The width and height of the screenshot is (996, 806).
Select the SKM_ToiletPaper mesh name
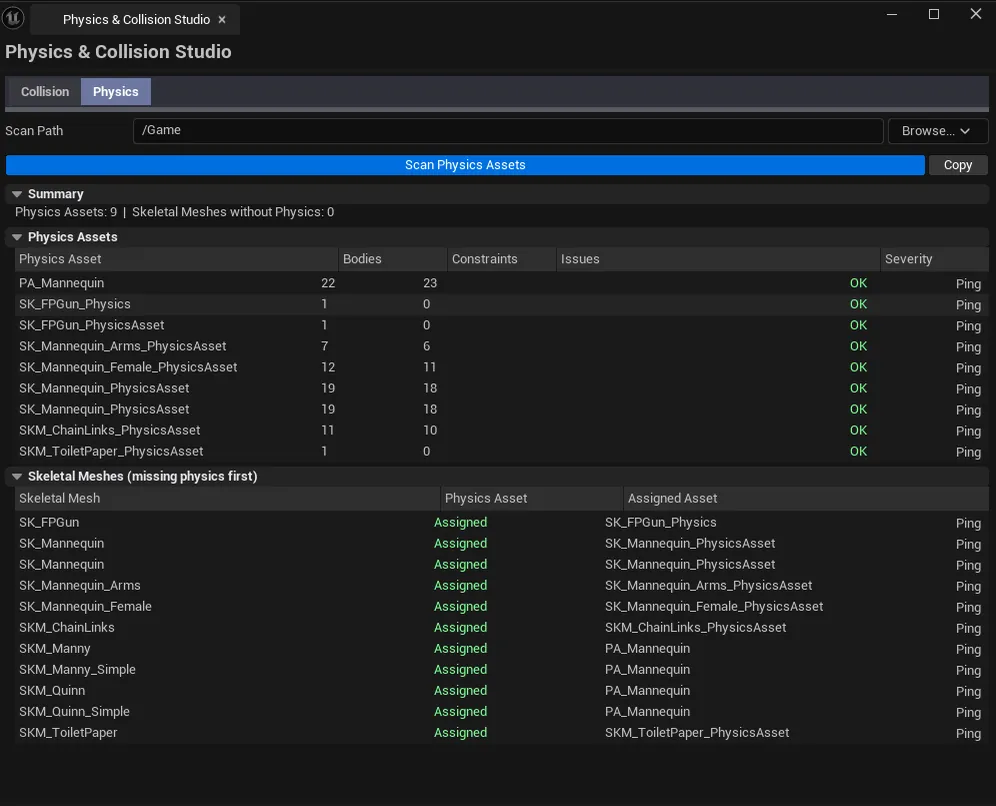[x=68, y=733]
